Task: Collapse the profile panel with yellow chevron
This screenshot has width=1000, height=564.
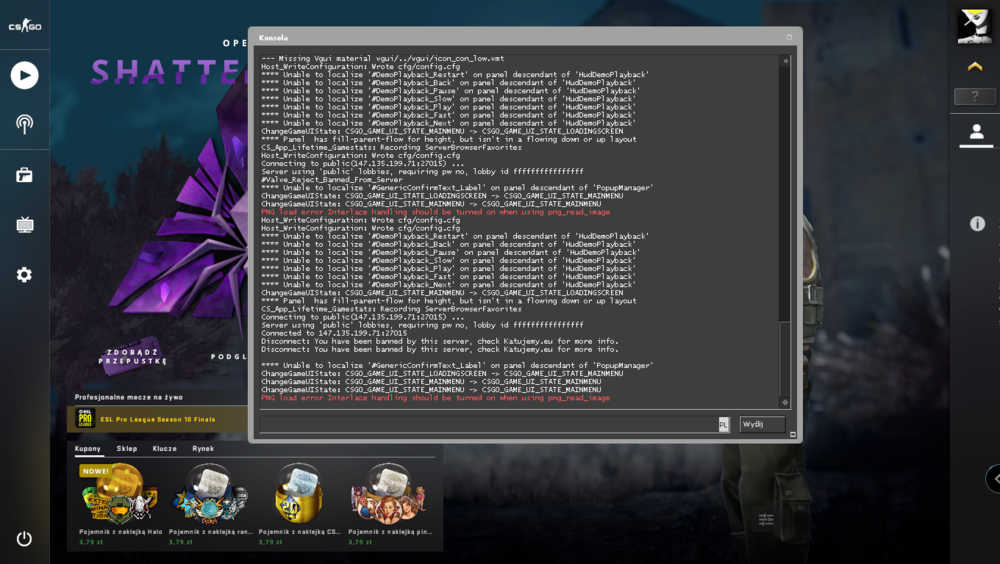Action: tap(974, 66)
